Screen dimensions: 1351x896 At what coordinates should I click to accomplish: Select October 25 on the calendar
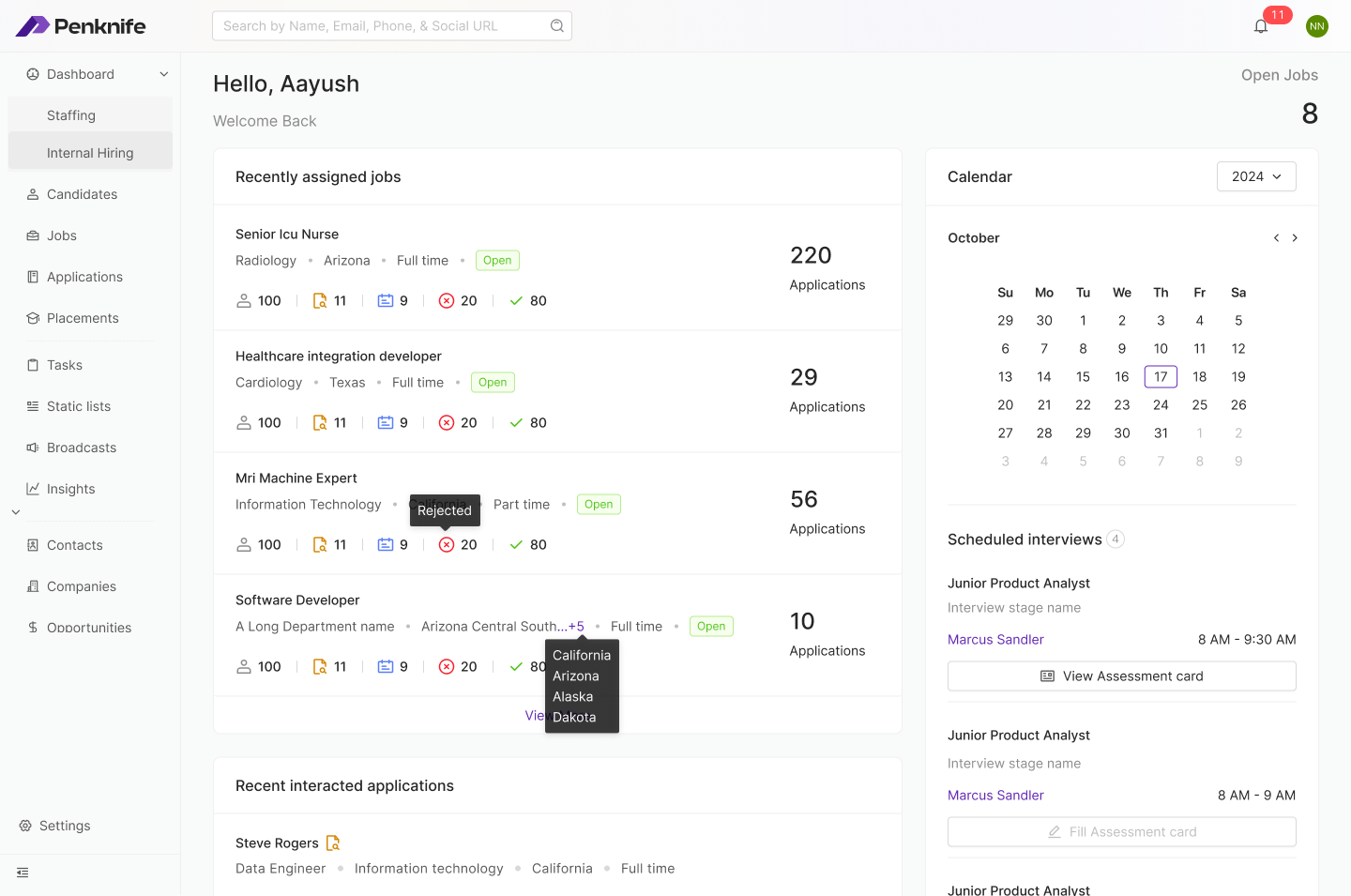(1200, 405)
